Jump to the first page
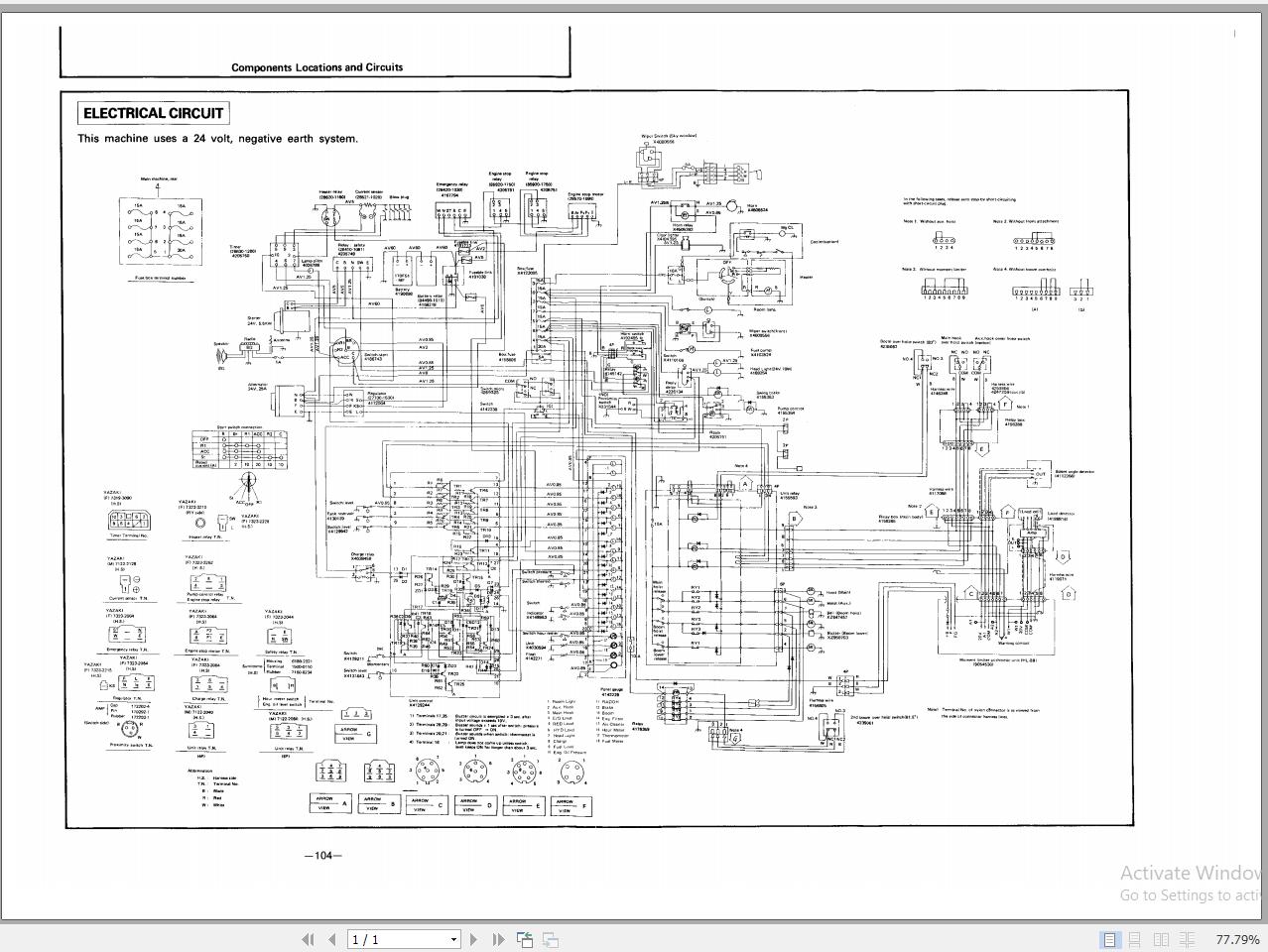Screen dimensions: 1268x952 pos(308,939)
